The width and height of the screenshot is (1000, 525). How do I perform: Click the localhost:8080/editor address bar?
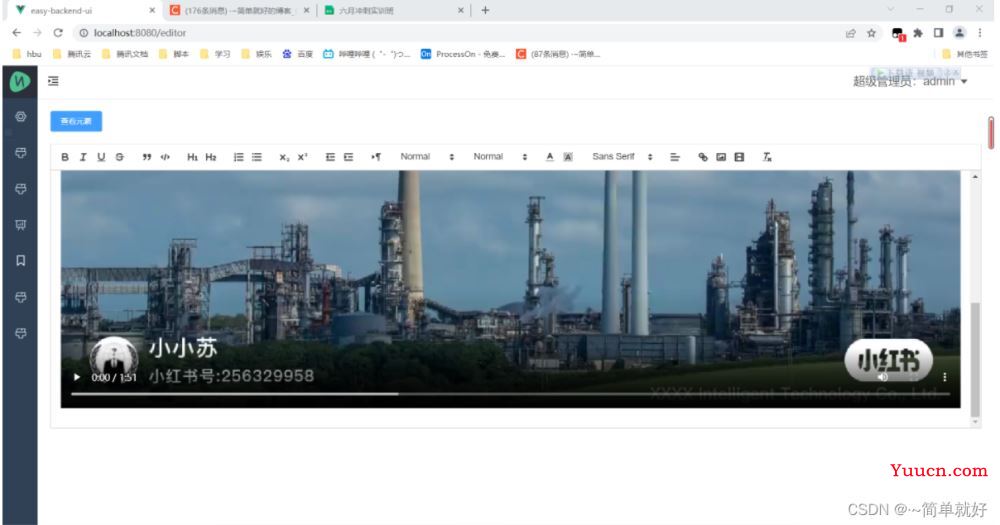(x=458, y=33)
